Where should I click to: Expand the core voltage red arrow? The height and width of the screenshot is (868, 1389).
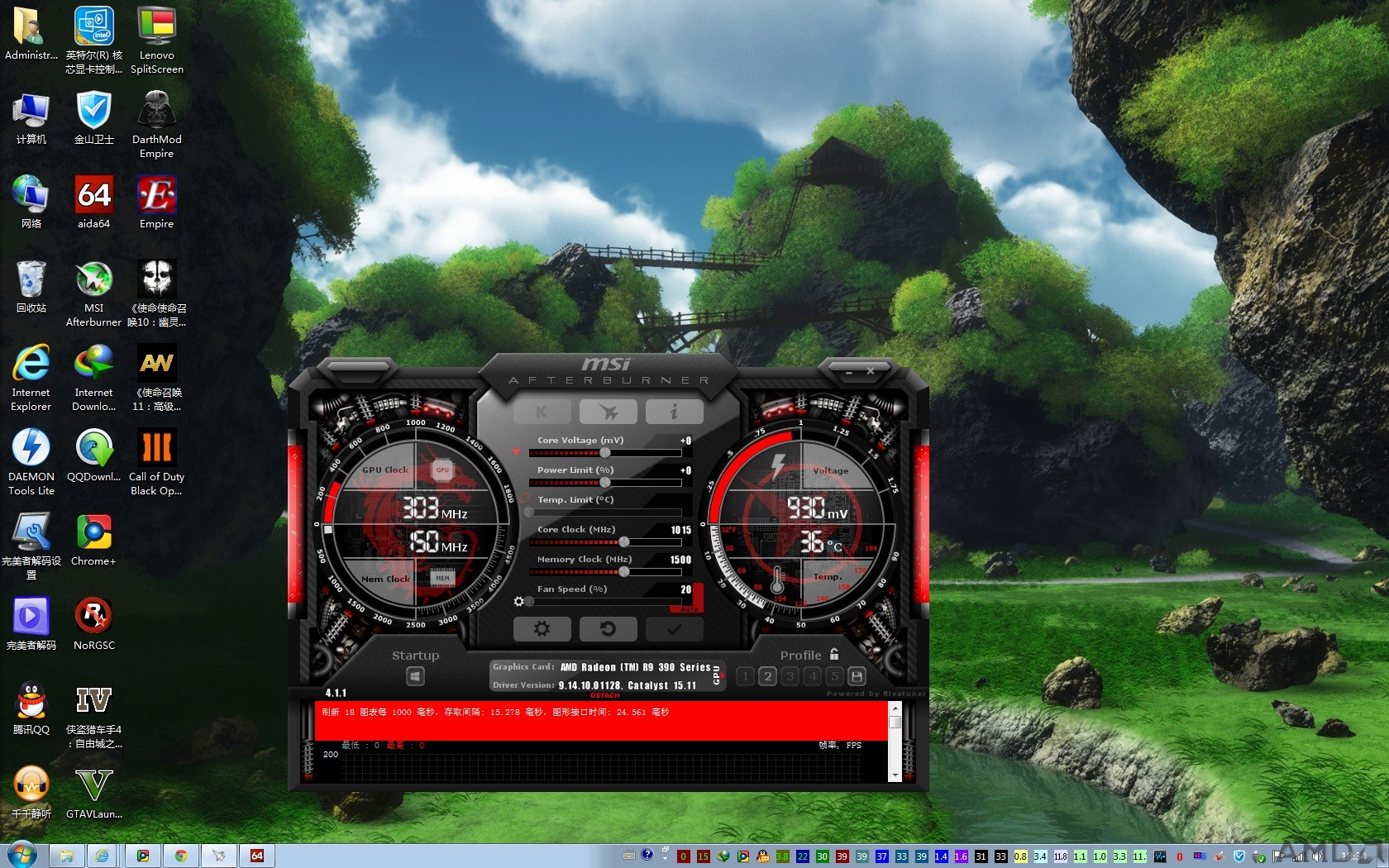(x=517, y=452)
